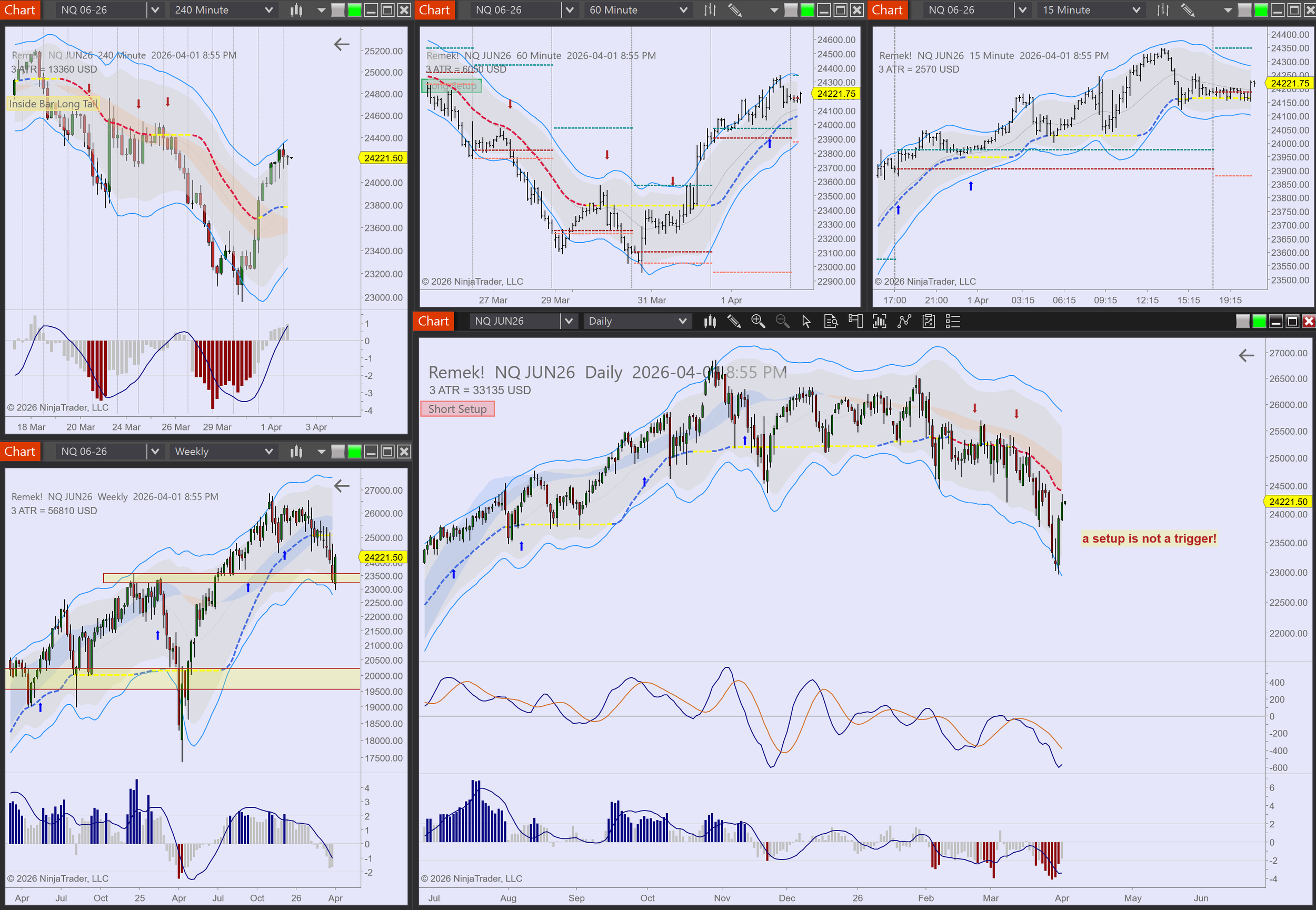This screenshot has height=910, width=1316.
Task: Click the return arrow on 240 Minute chart
Action: [342, 44]
